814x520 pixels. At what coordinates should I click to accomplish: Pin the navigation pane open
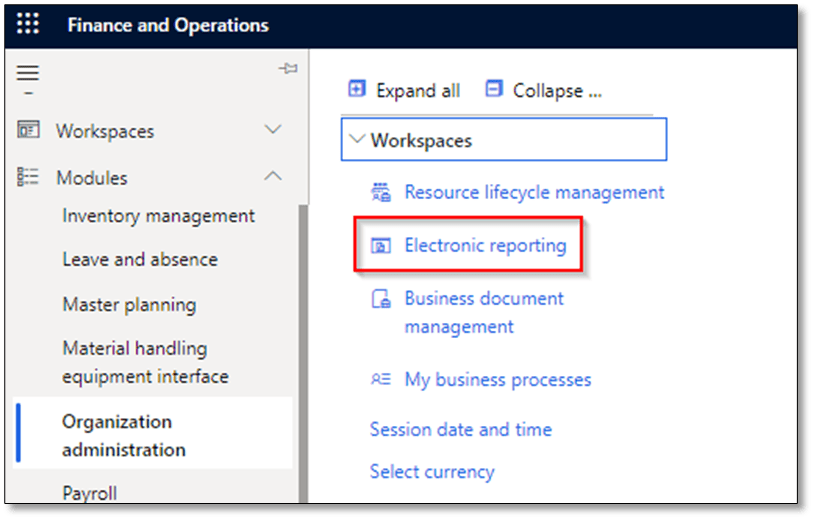pos(287,69)
